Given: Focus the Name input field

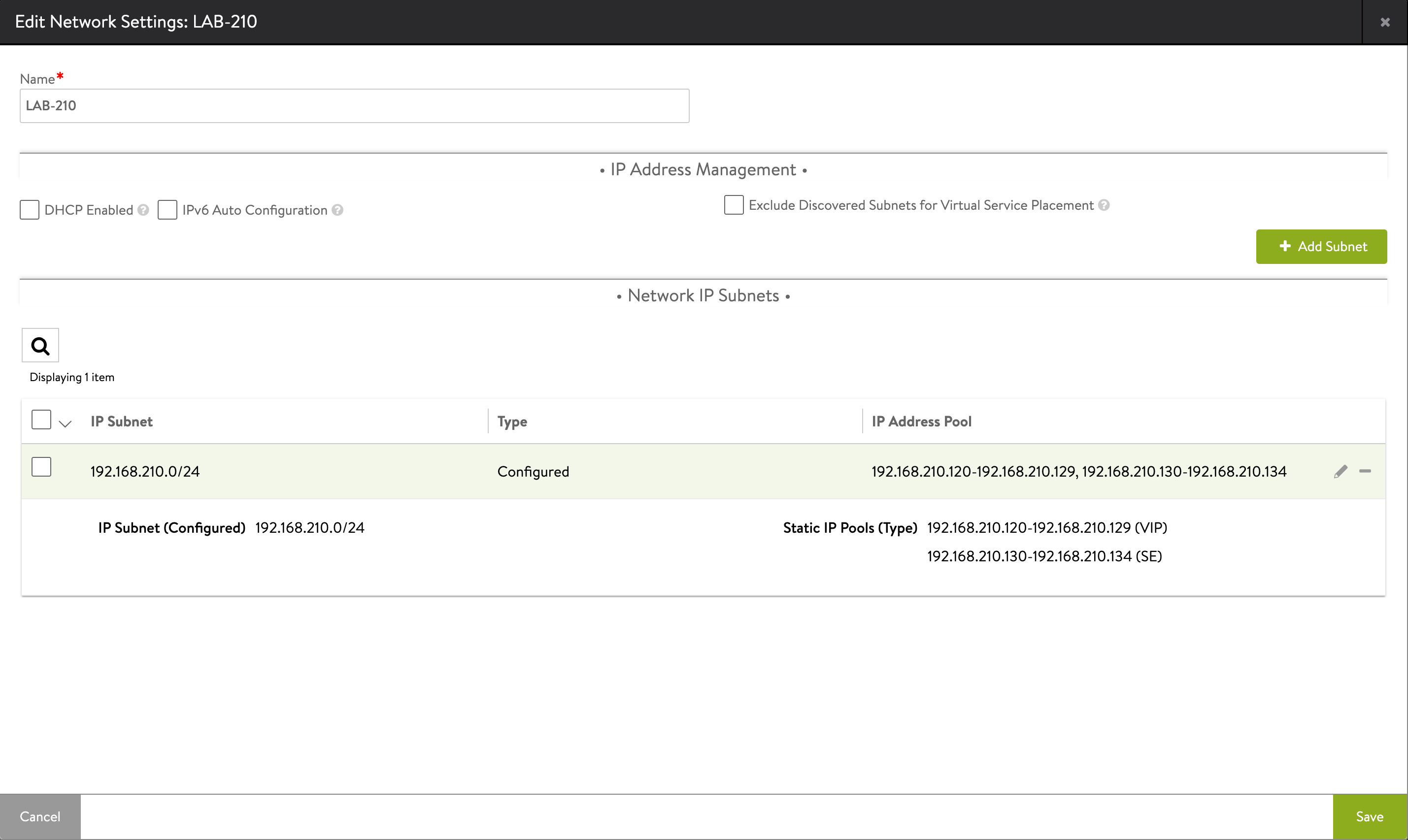Looking at the screenshot, I should [x=355, y=106].
